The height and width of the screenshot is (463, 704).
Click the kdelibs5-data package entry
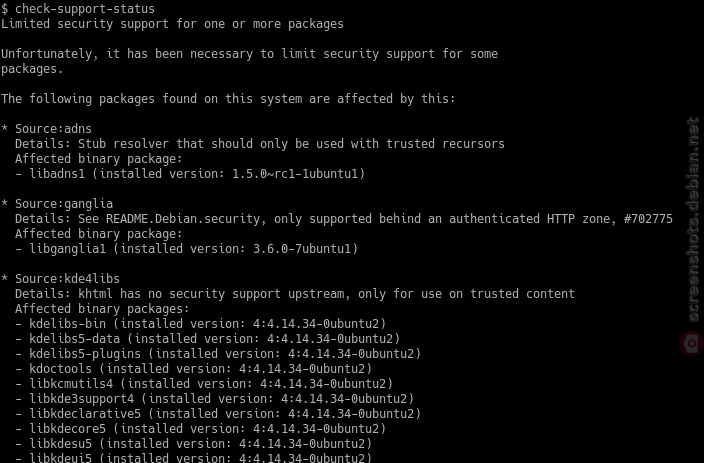(x=207, y=339)
